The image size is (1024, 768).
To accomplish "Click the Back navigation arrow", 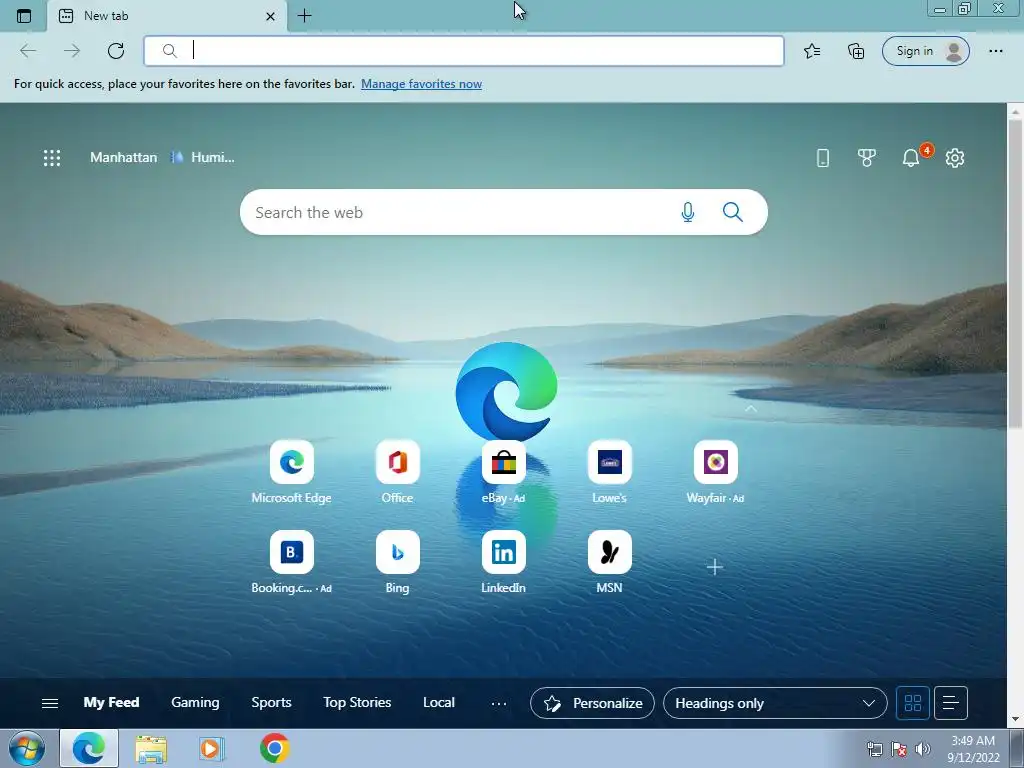I will pos(28,51).
